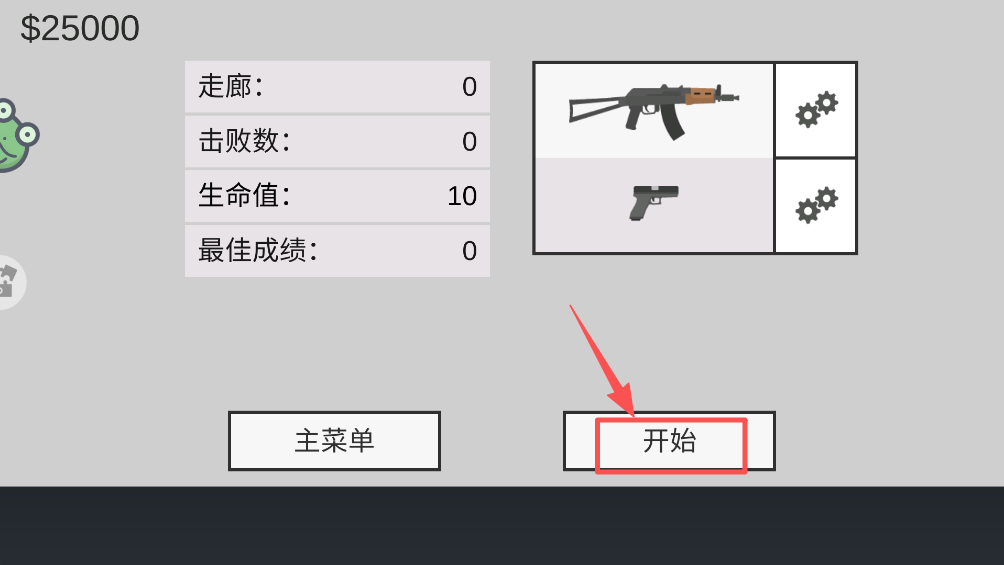Click the red arrow pointer graphic
Image resolution: width=1004 pixels, height=565 pixels.
pyautogui.click(x=602, y=361)
